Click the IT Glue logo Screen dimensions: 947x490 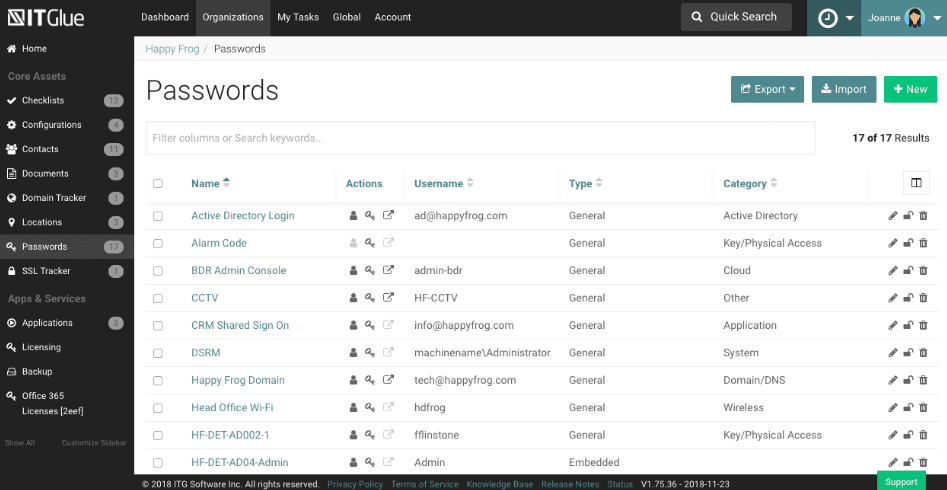pos(46,18)
